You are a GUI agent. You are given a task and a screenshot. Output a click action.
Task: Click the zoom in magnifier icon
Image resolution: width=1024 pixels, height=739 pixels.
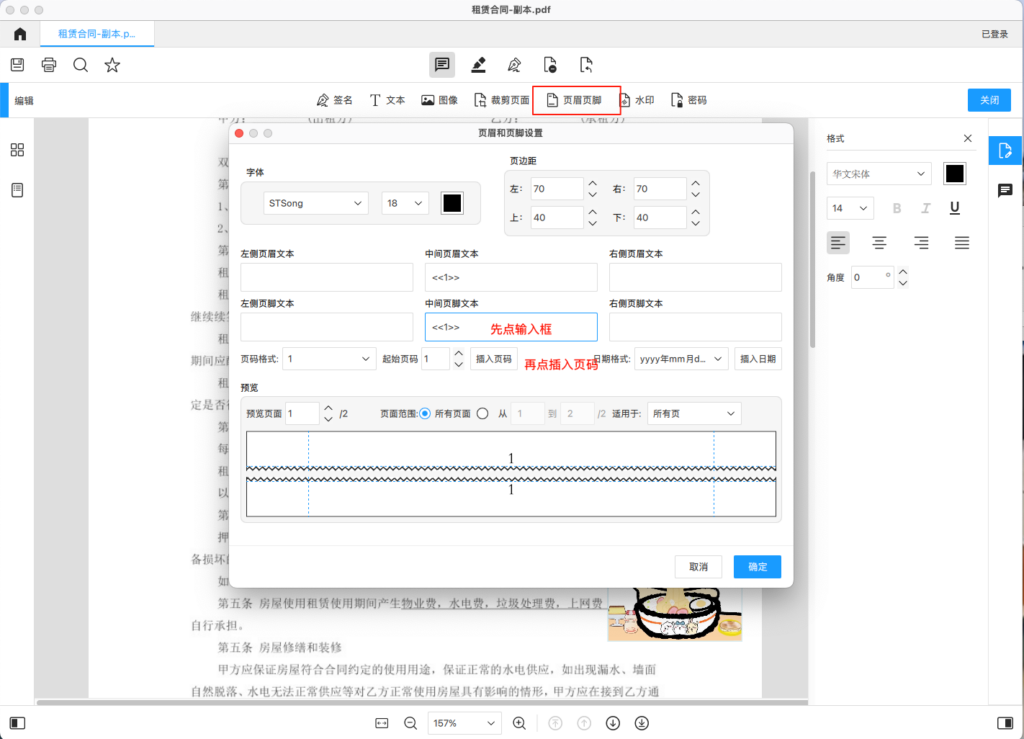519,723
